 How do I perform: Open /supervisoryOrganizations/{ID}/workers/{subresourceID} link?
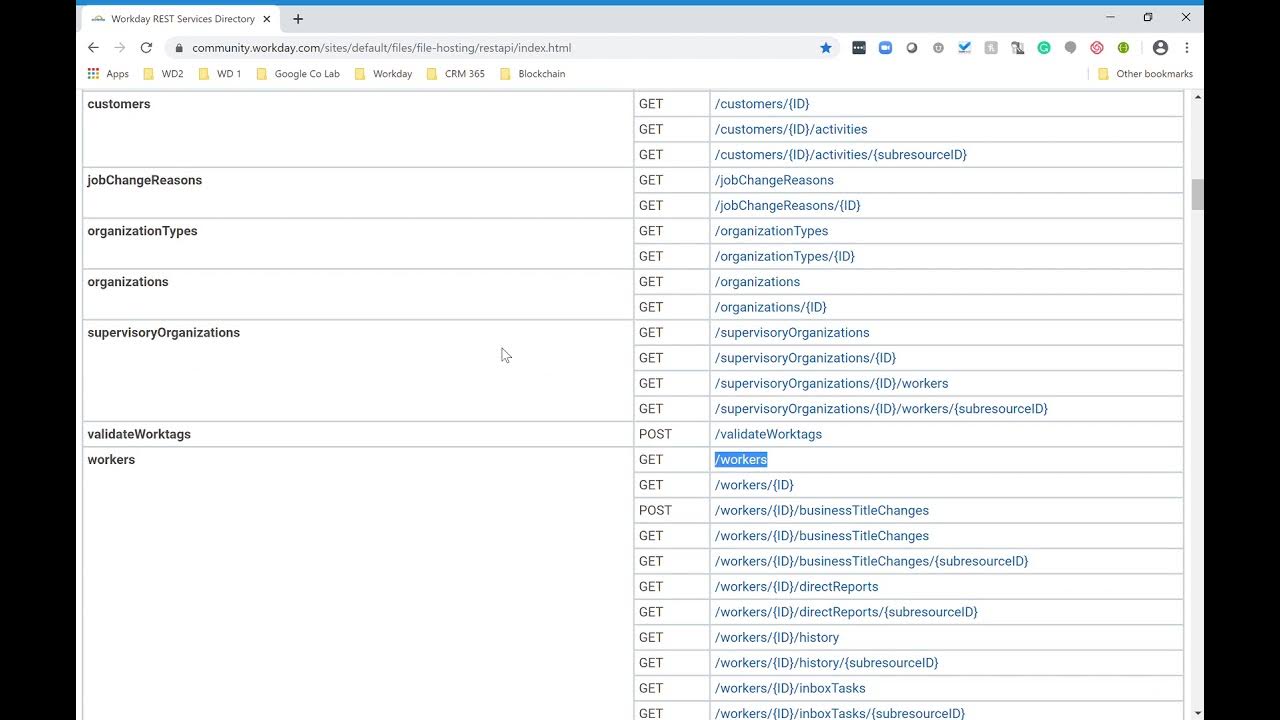(881, 409)
